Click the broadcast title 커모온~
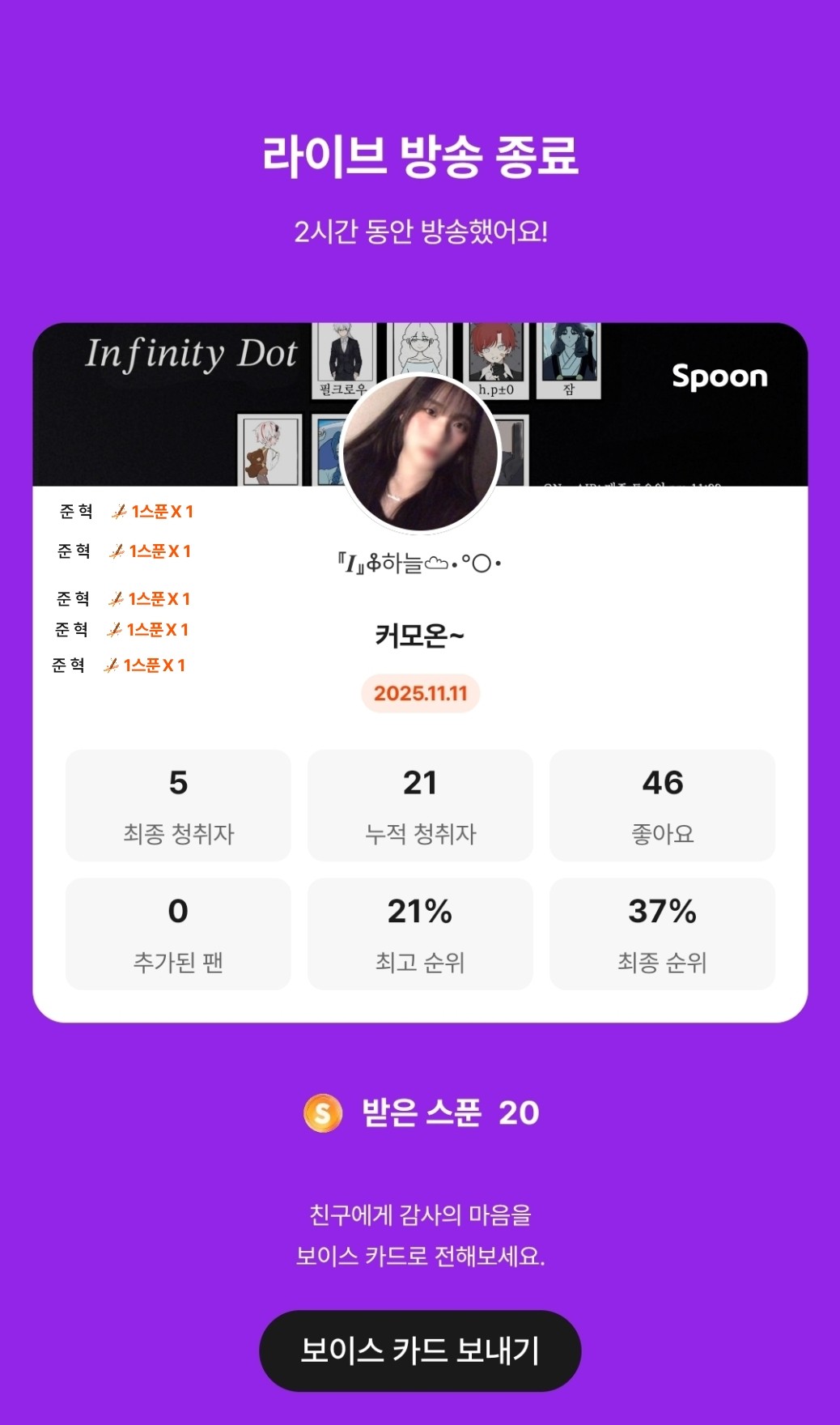This screenshot has height=1425, width=840. (x=419, y=636)
